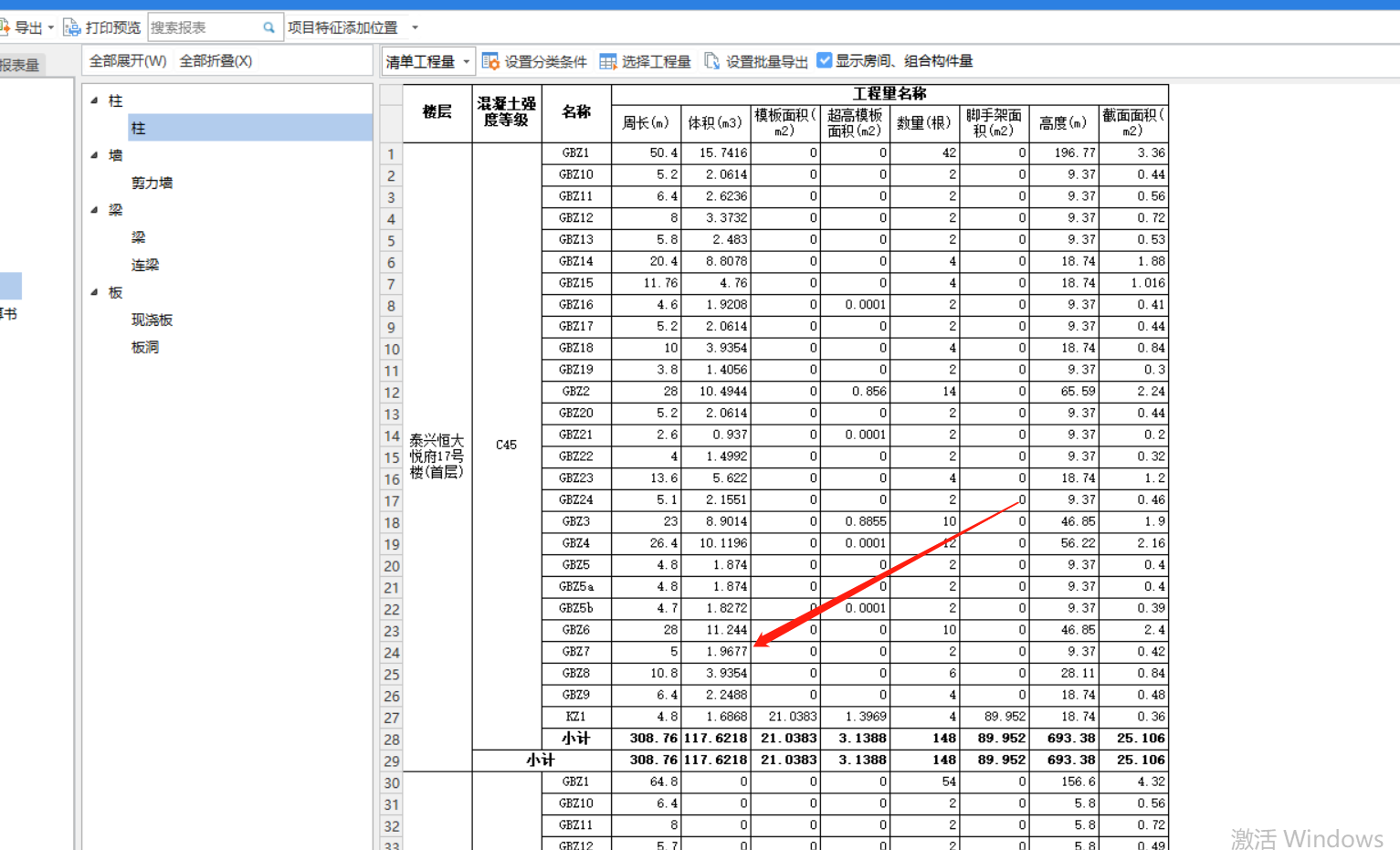Click the 设置批量导出 icon
1400x850 pixels.
[x=712, y=61]
